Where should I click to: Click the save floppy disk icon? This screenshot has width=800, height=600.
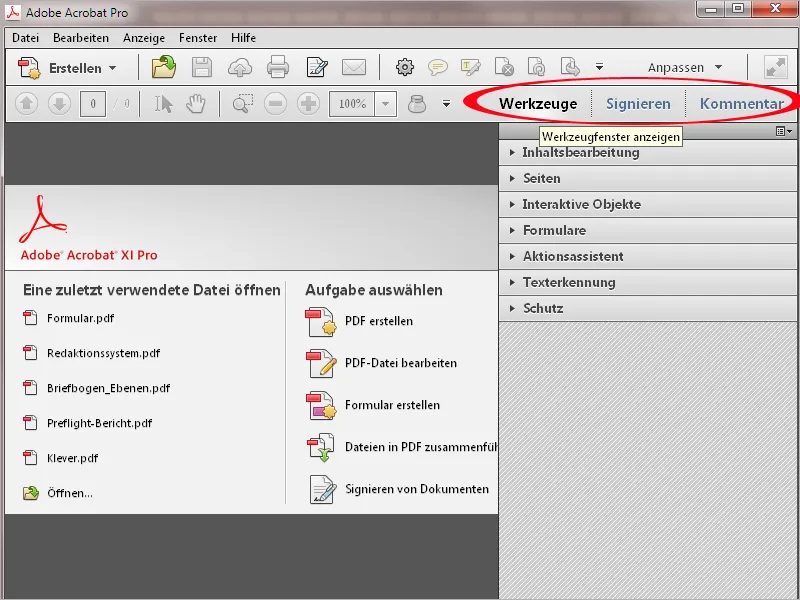[x=202, y=67]
